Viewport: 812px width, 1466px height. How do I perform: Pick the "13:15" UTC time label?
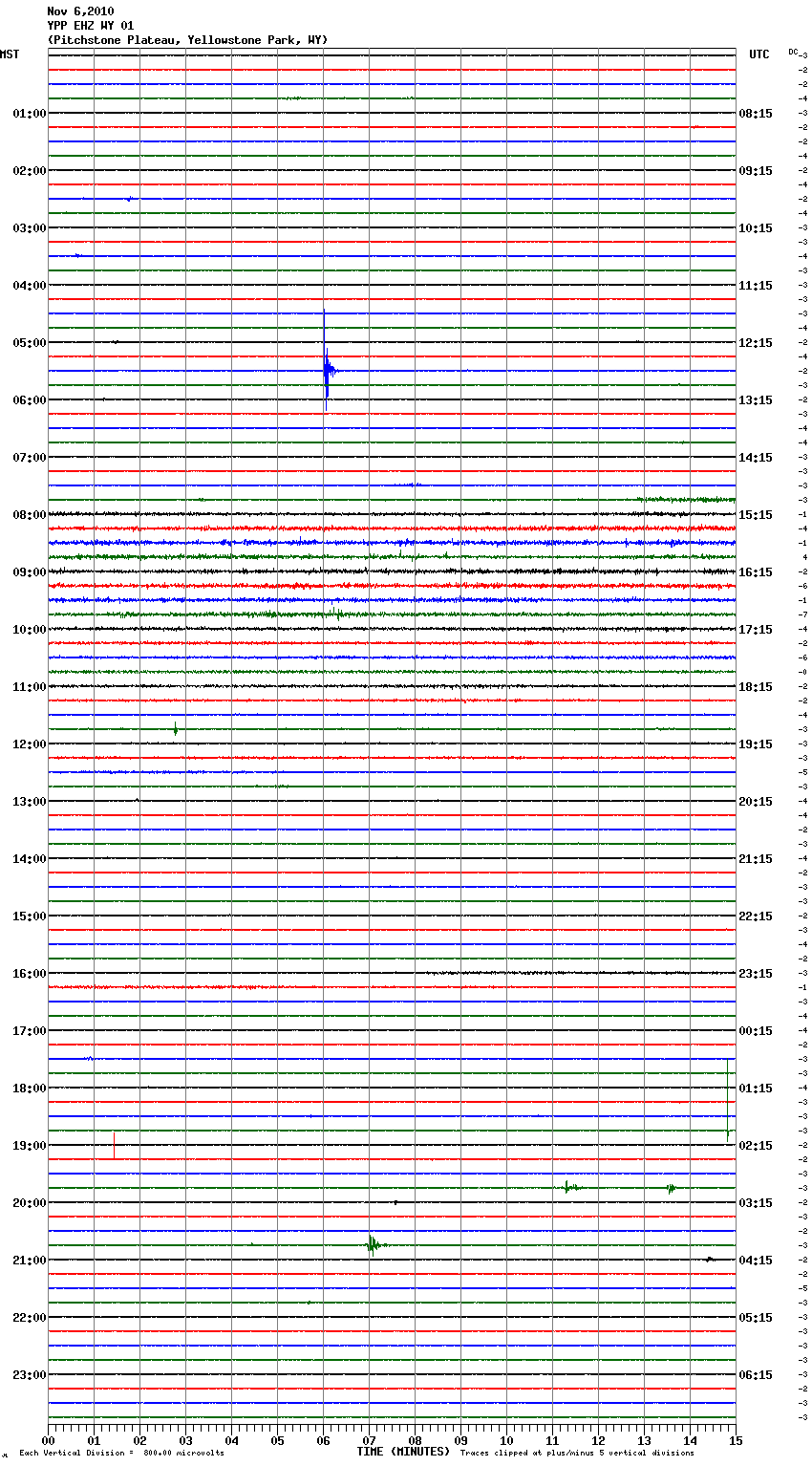(x=756, y=400)
